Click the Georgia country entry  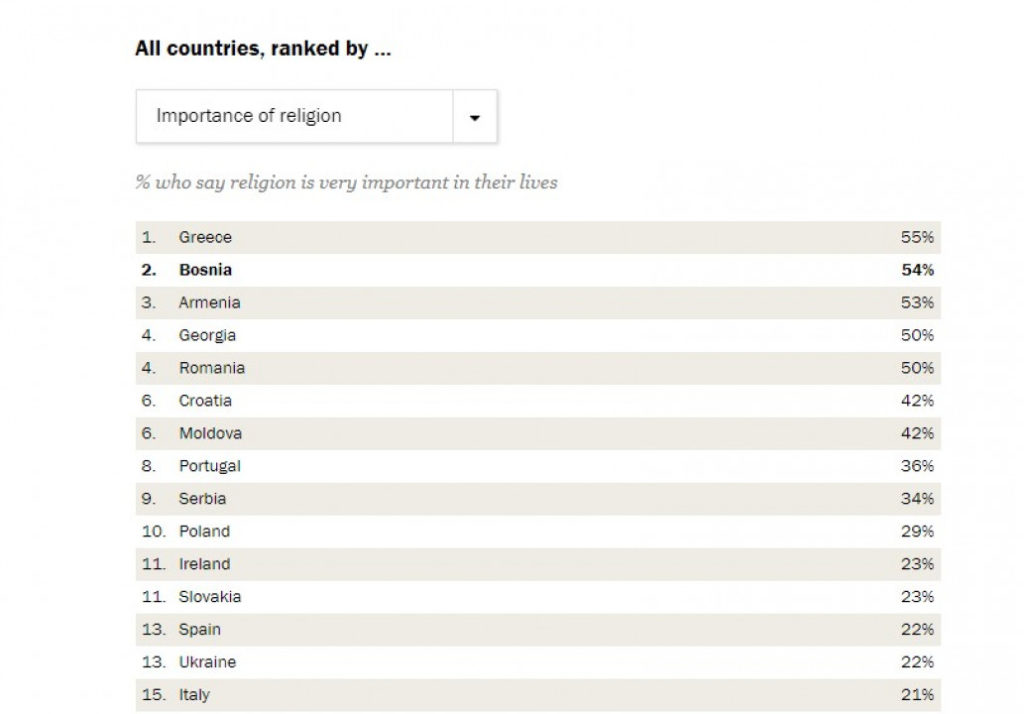207,336
